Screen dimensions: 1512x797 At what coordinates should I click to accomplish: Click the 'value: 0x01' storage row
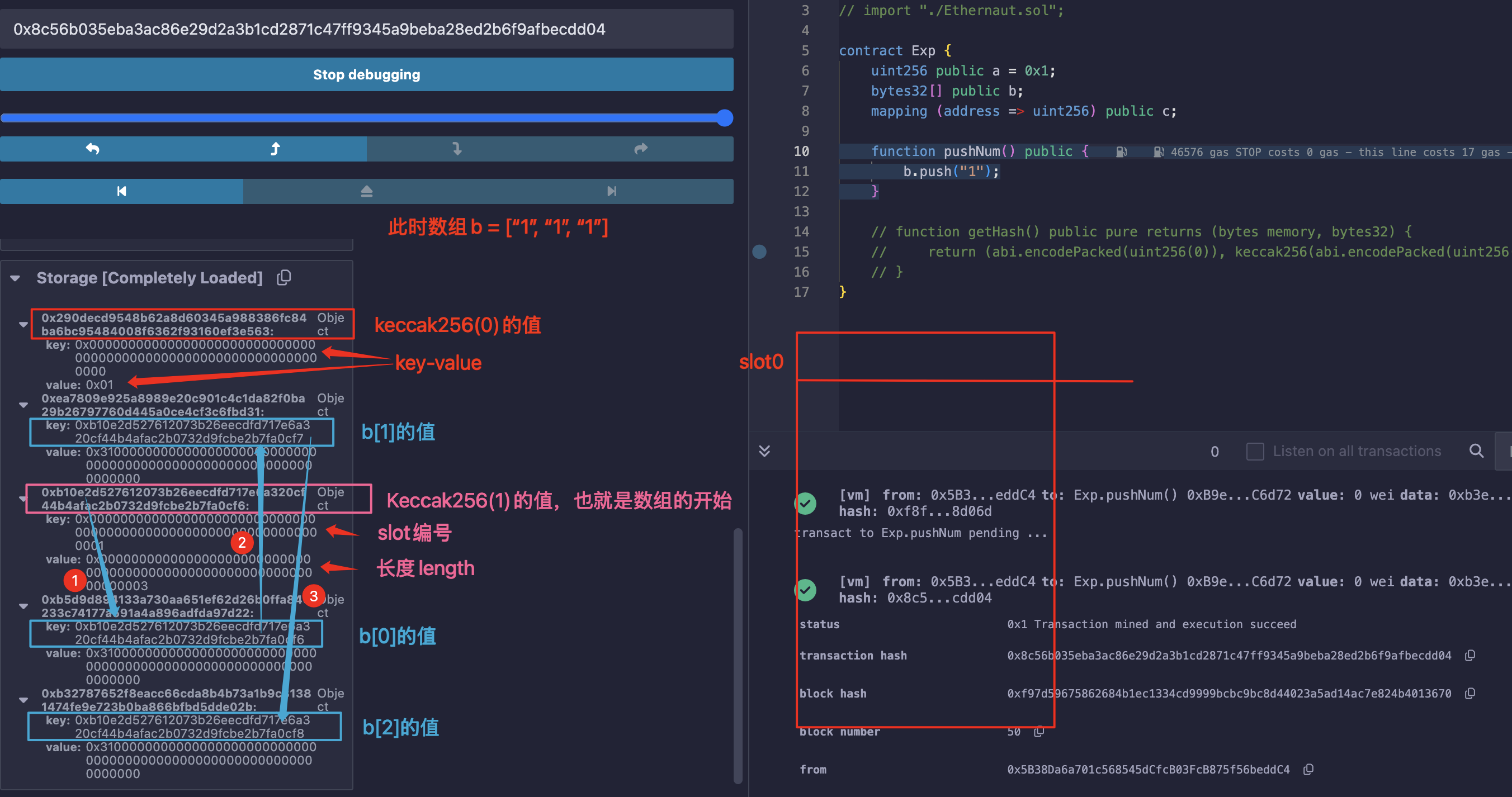click(79, 385)
